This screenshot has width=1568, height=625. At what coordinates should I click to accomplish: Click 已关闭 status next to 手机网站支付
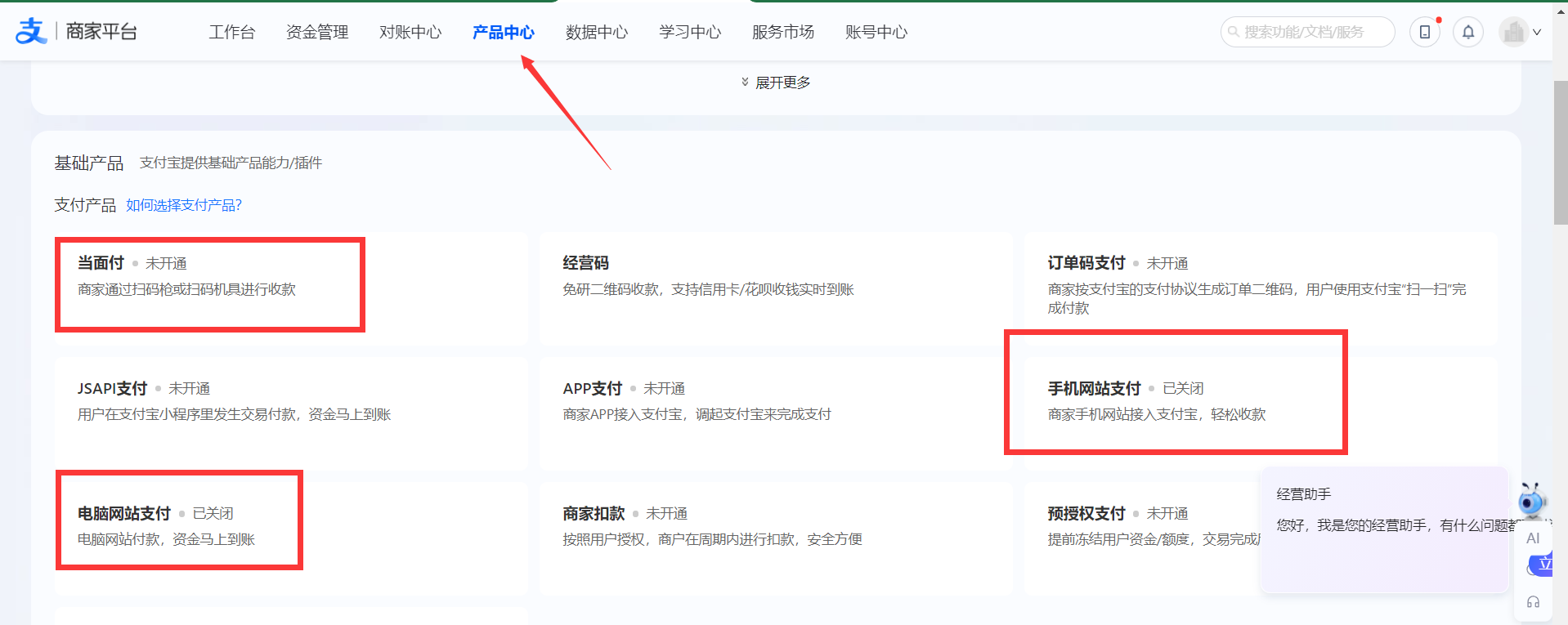(x=1183, y=388)
